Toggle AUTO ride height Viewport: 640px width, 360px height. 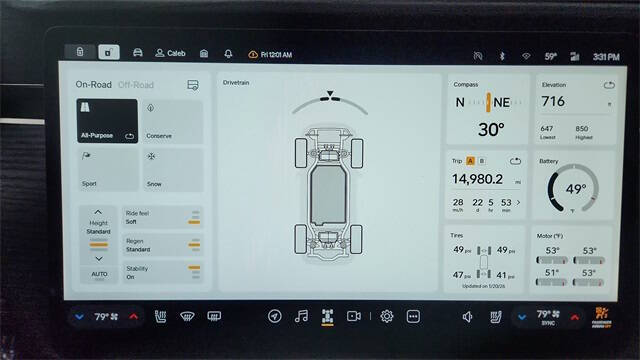pyautogui.click(x=99, y=275)
